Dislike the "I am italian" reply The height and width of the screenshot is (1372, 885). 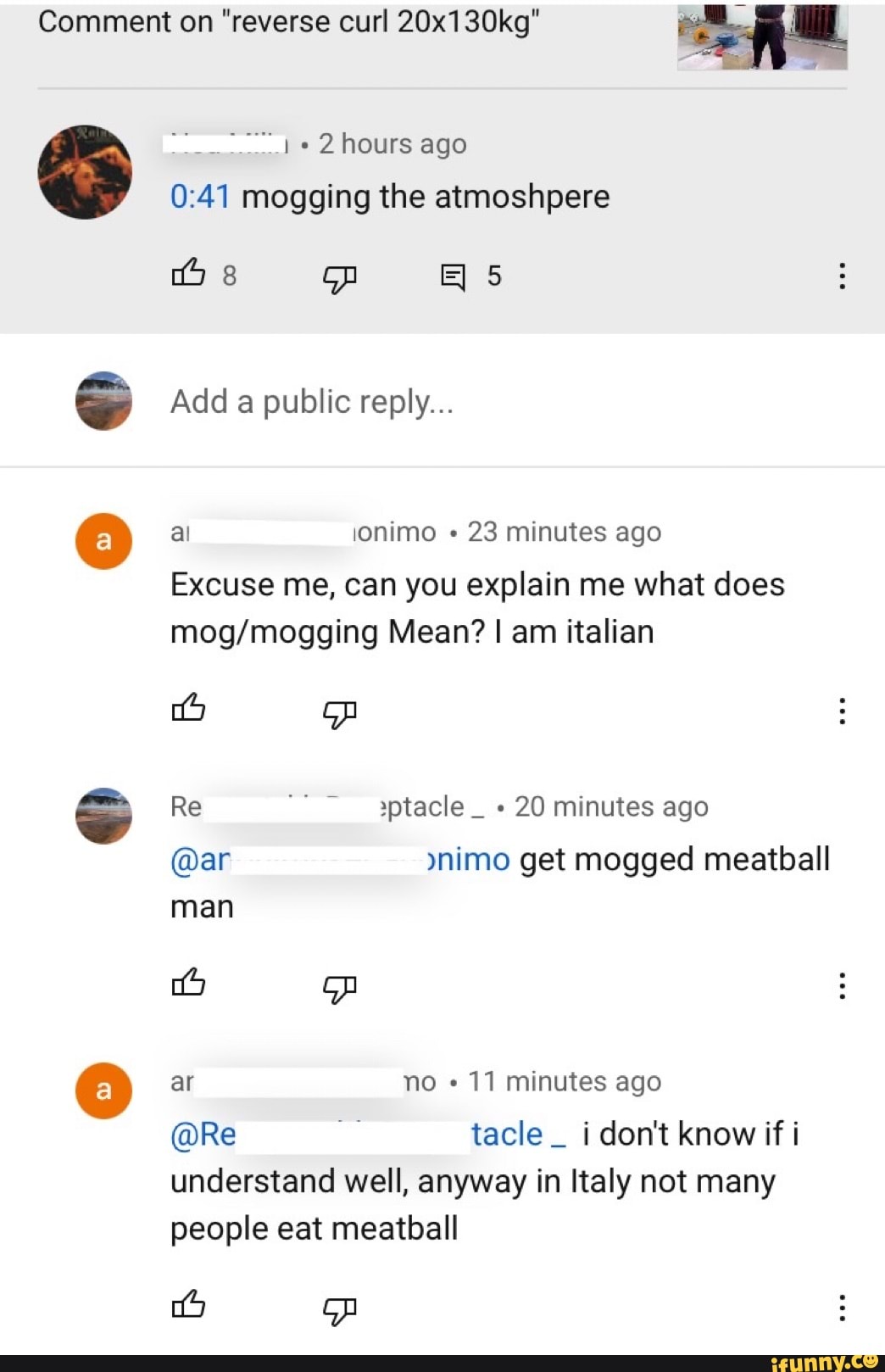point(339,712)
